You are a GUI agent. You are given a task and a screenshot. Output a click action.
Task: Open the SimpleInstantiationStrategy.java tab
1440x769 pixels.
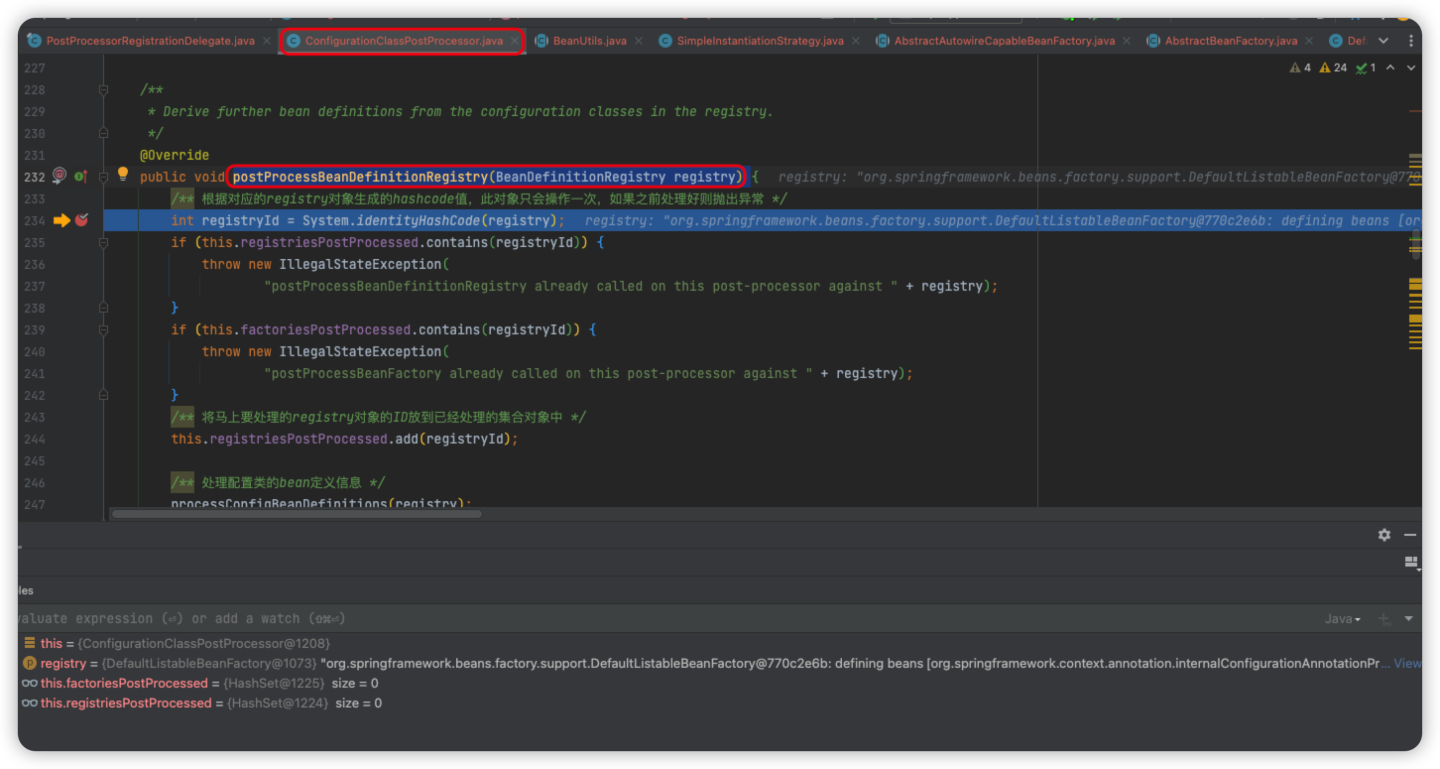click(x=760, y=41)
